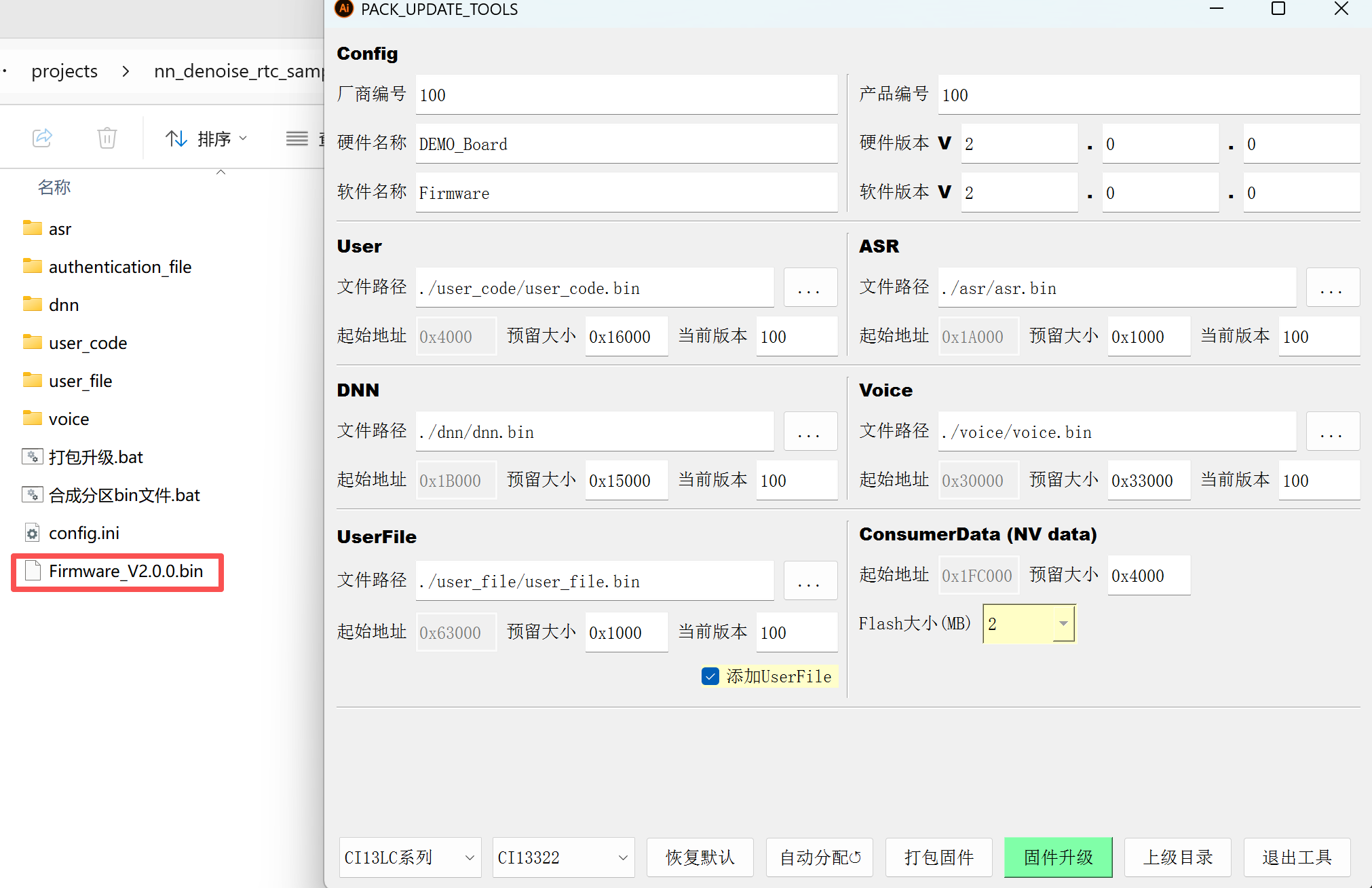Click the PACK_UPDATE_TOOLS app icon in title bar
The height and width of the screenshot is (888, 1372).
click(343, 10)
